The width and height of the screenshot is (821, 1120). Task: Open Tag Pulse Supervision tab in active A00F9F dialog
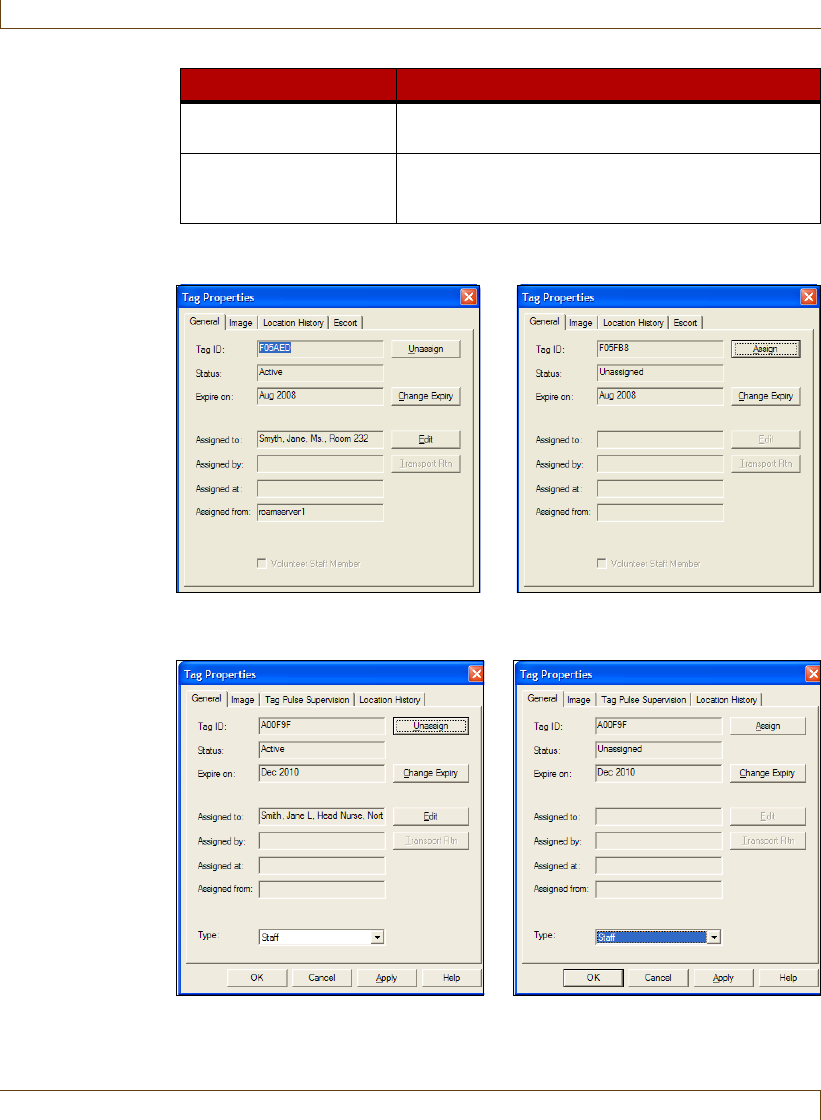pos(307,700)
